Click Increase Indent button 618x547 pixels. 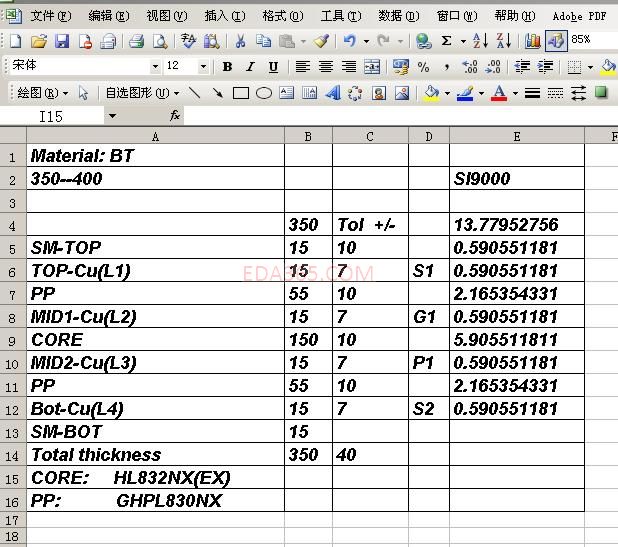545,67
